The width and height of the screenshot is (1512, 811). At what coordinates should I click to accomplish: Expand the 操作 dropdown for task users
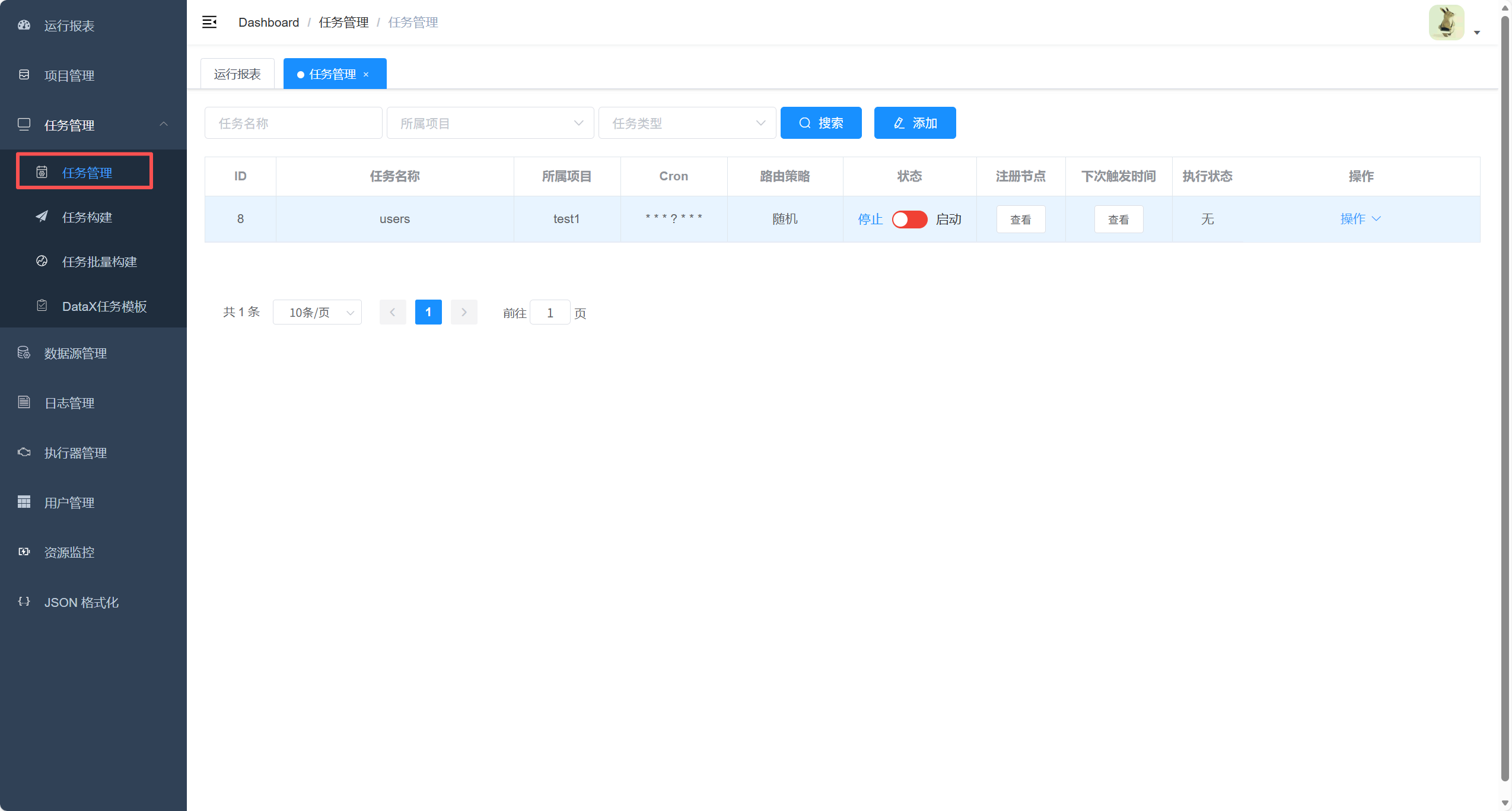pyautogui.click(x=1360, y=219)
